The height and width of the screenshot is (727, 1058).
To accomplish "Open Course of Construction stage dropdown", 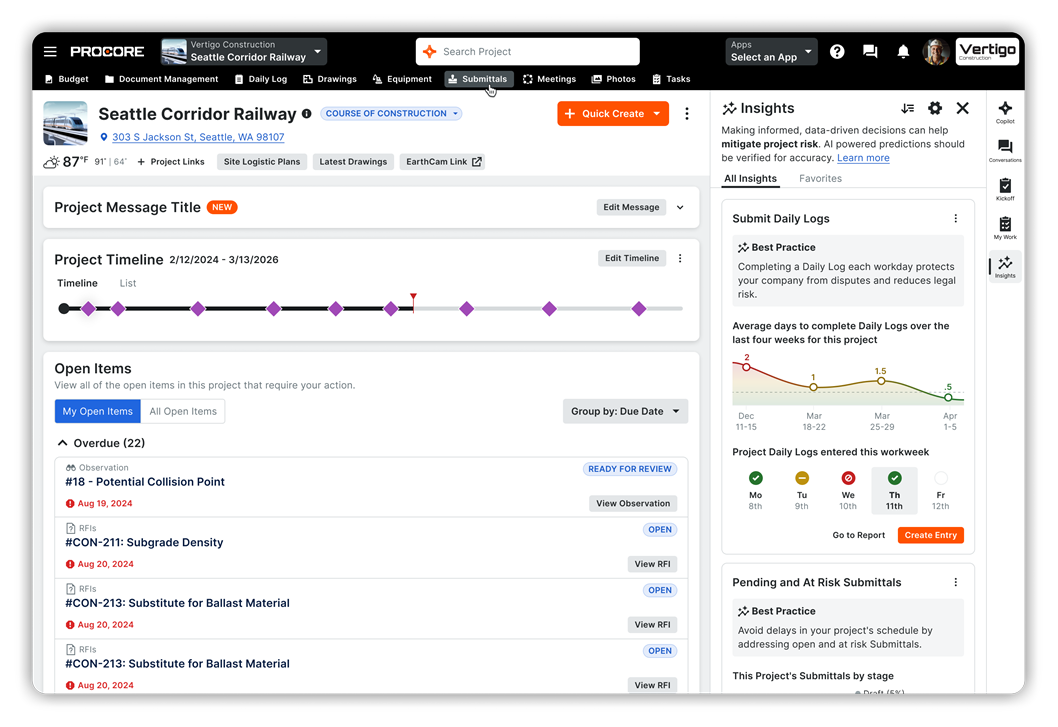I will click(x=391, y=113).
